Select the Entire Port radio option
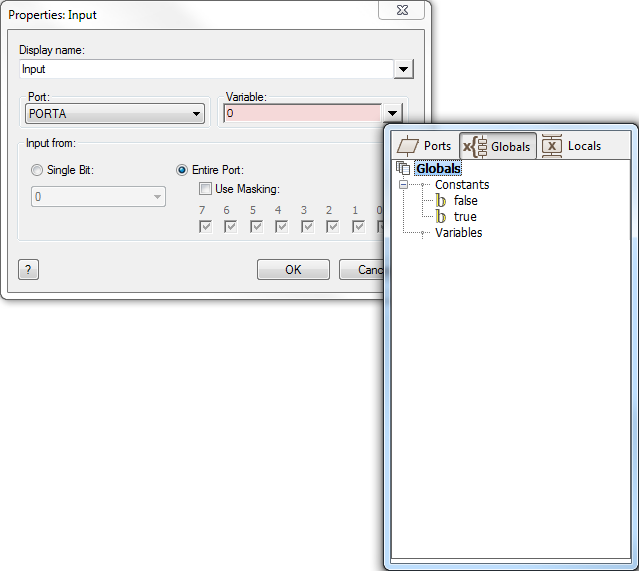This screenshot has width=639, height=571. point(182,170)
